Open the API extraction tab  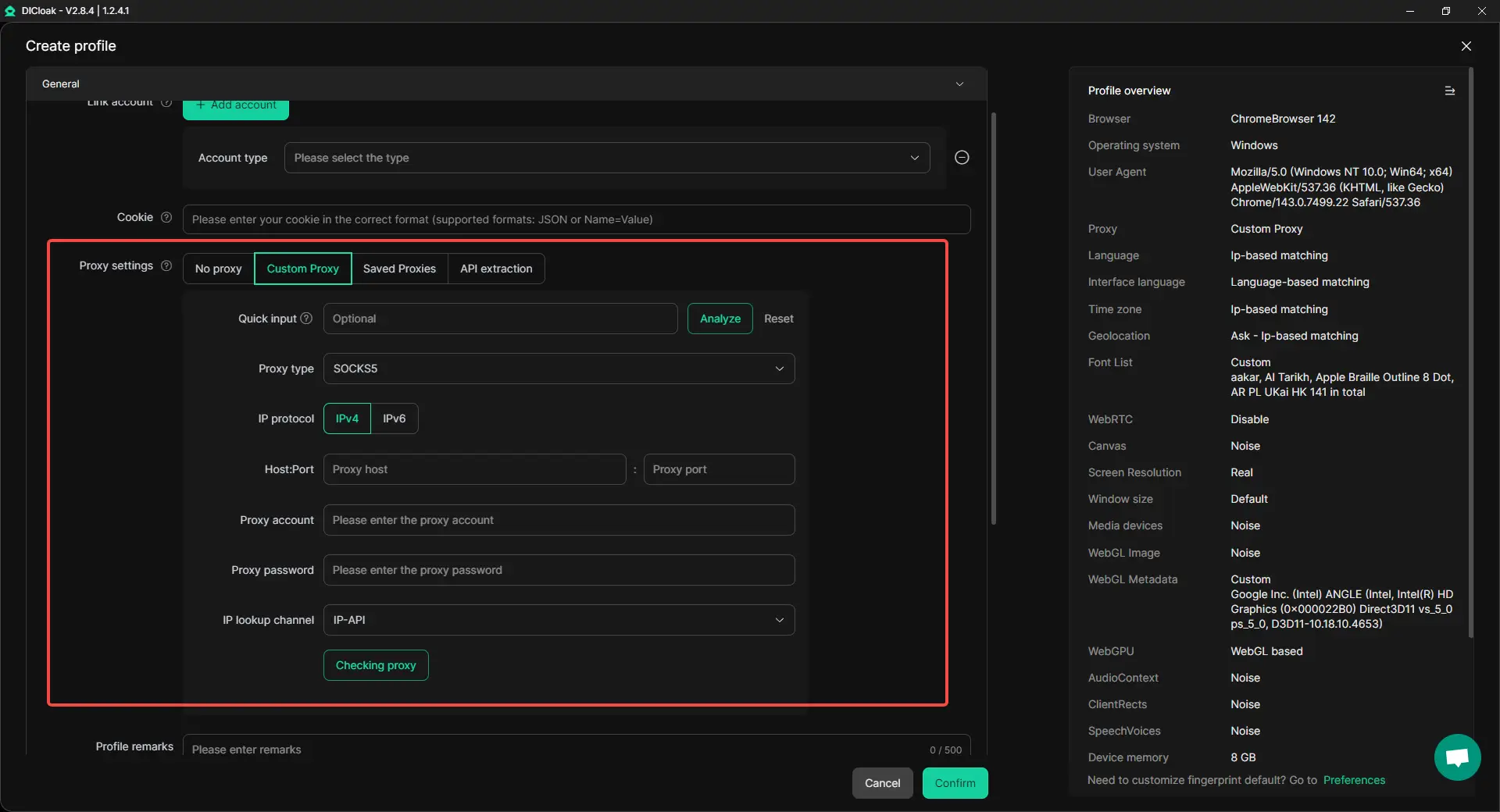tap(495, 269)
